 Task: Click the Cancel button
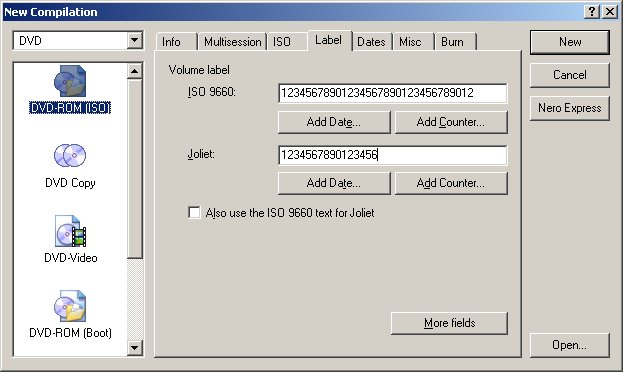(570, 75)
